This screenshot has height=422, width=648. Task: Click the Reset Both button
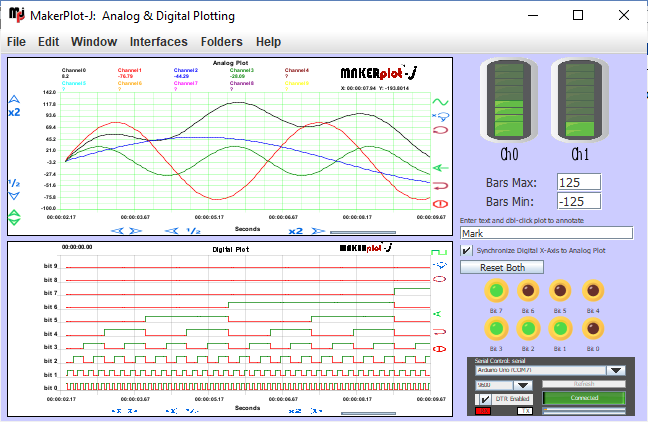(x=502, y=268)
